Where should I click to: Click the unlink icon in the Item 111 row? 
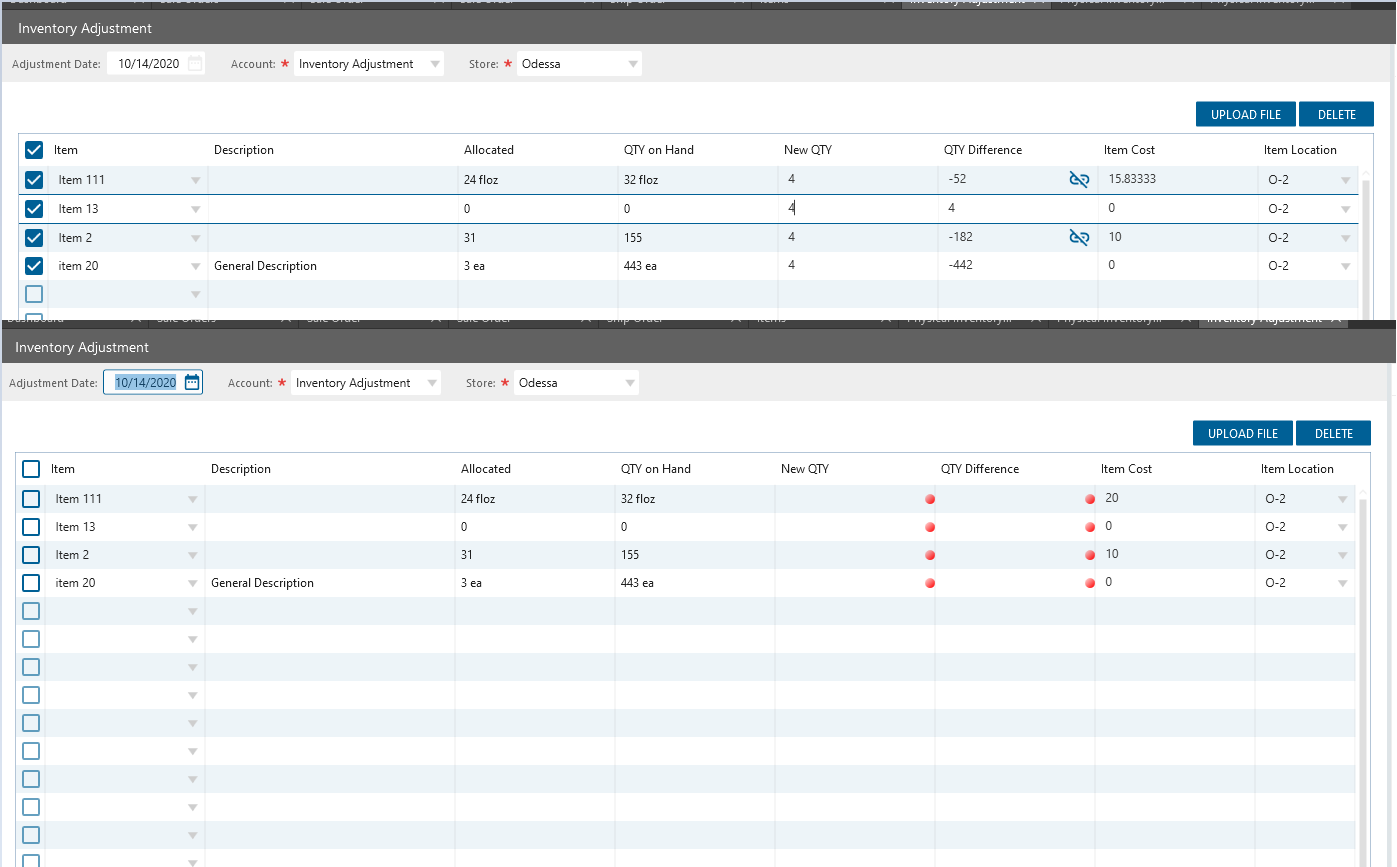click(1079, 180)
